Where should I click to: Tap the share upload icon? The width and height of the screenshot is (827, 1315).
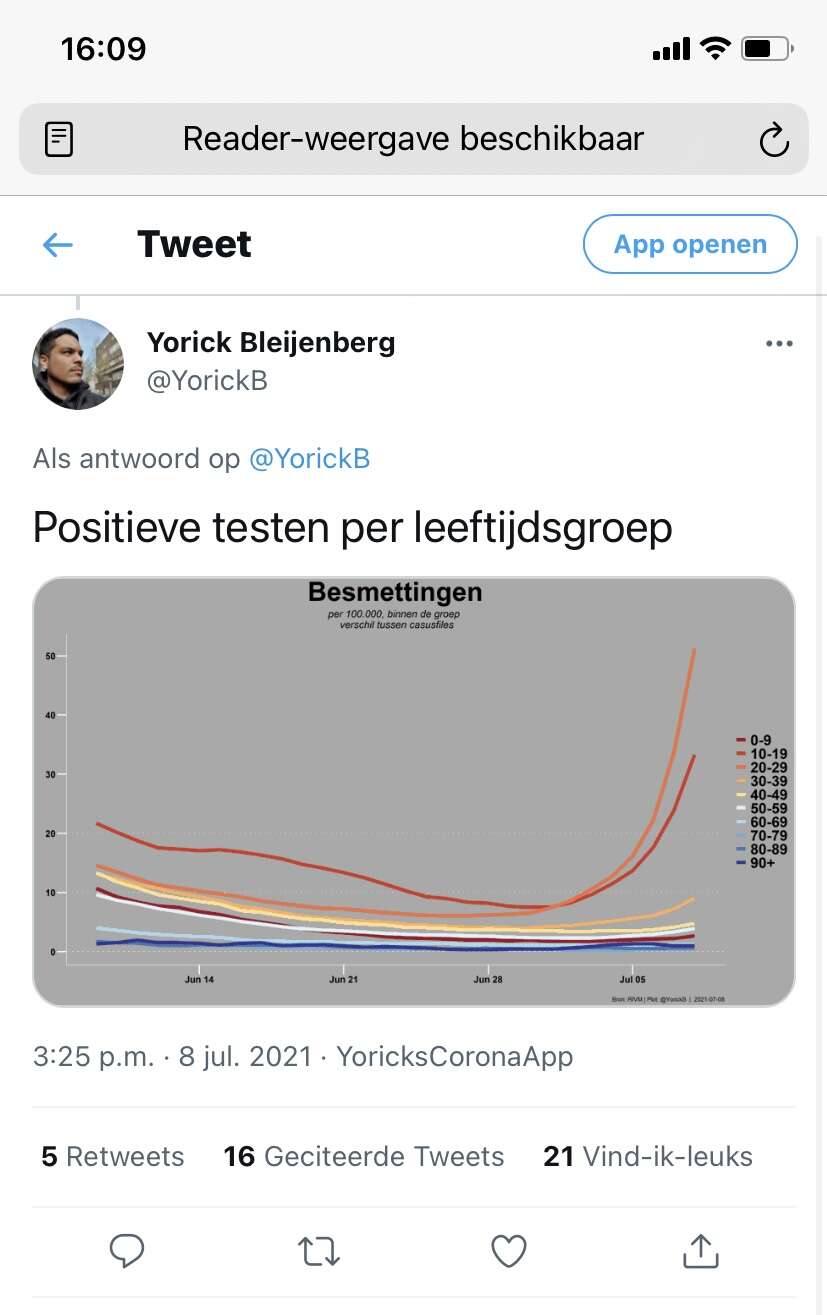(700, 1249)
